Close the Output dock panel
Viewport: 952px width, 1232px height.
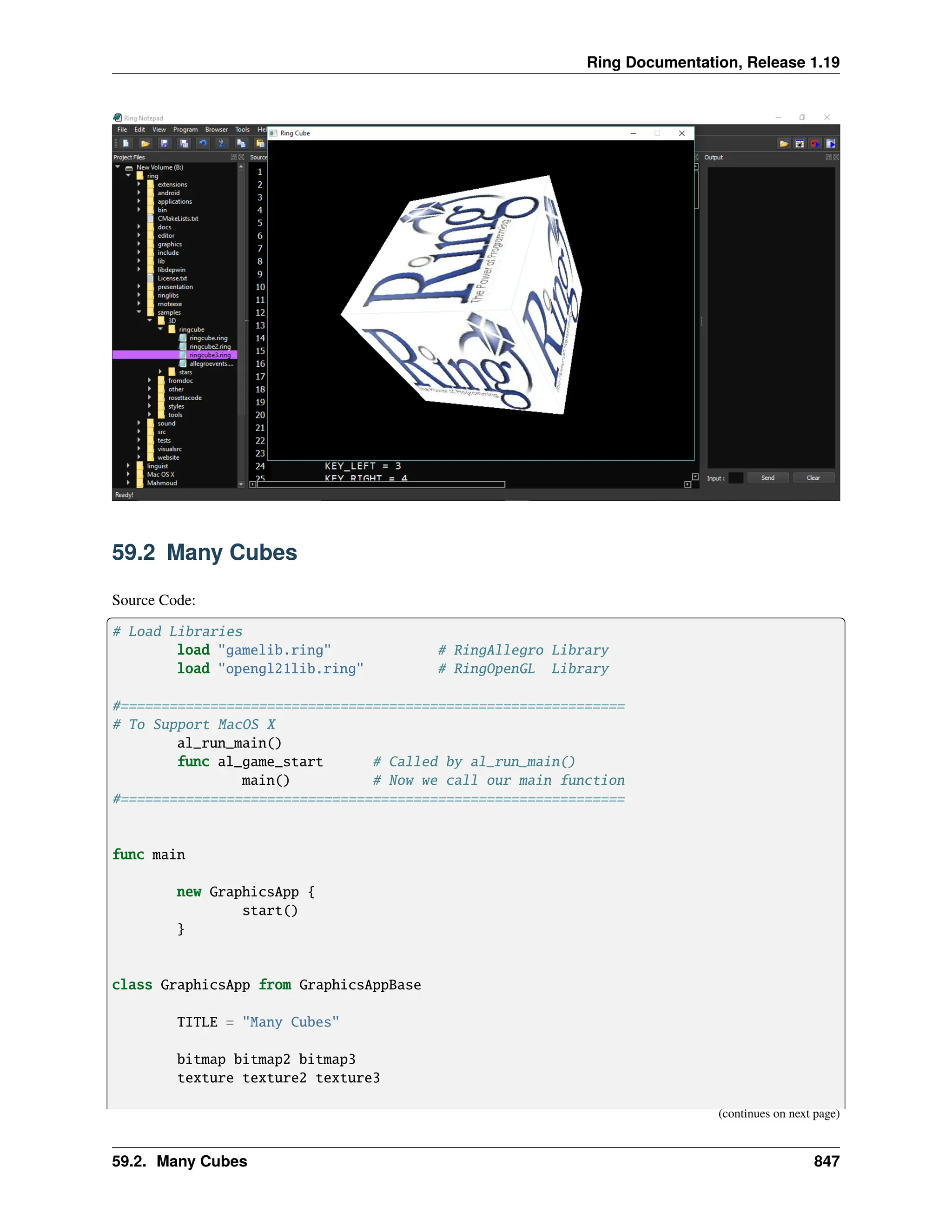[836, 158]
